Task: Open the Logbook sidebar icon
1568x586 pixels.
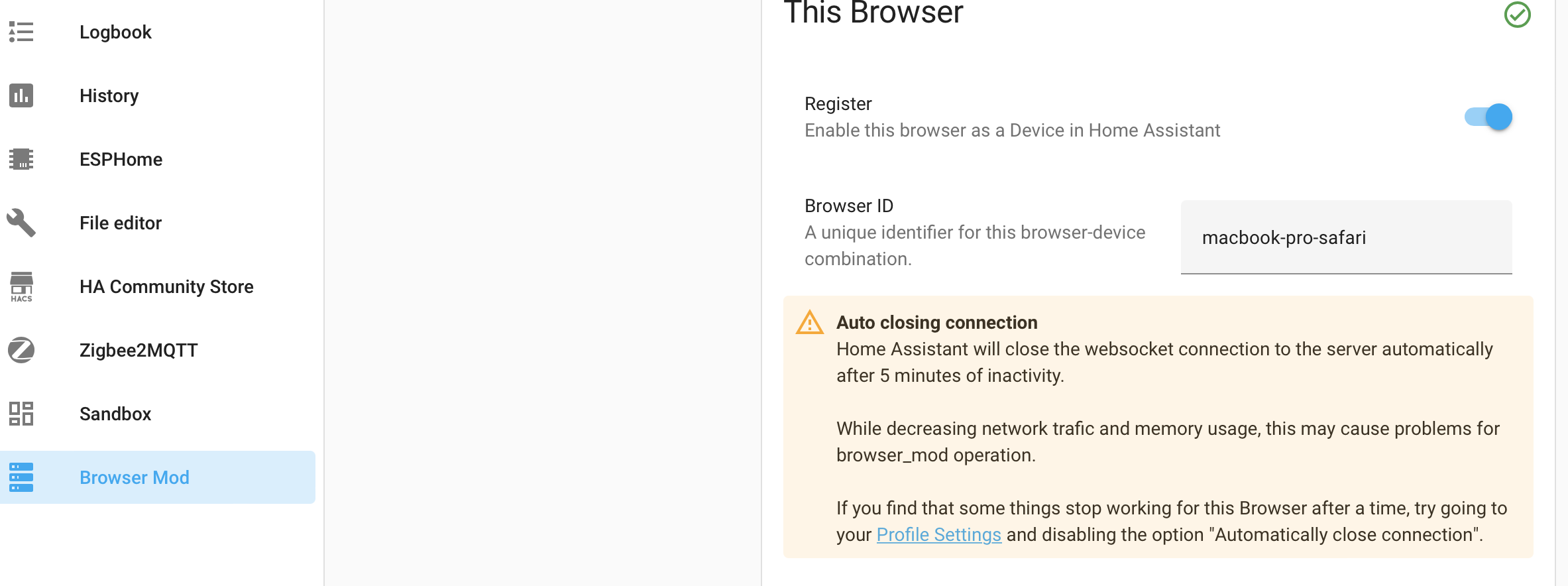Action: 20,31
